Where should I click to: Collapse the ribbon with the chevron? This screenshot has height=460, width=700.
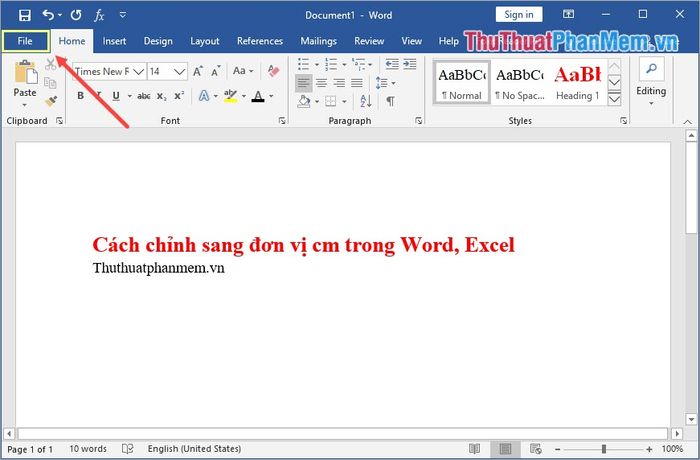(688, 121)
